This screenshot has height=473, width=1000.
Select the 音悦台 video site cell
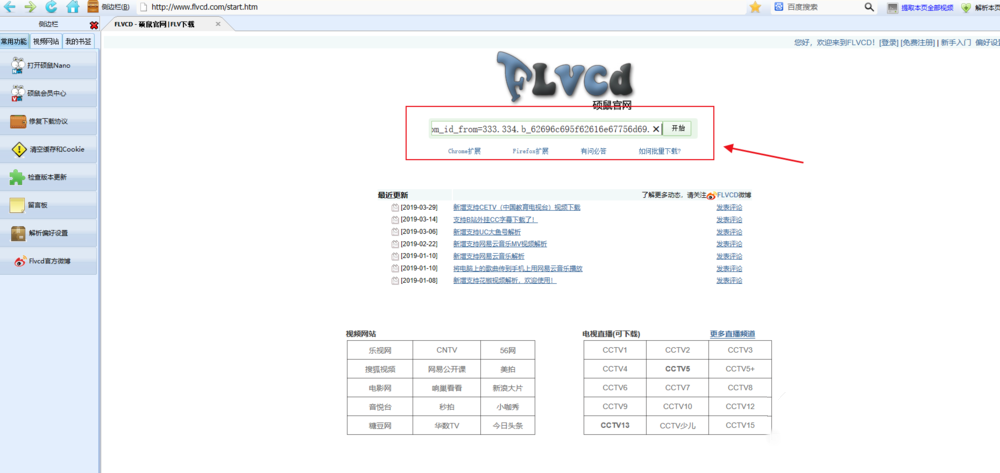pyautogui.click(x=379, y=407)
